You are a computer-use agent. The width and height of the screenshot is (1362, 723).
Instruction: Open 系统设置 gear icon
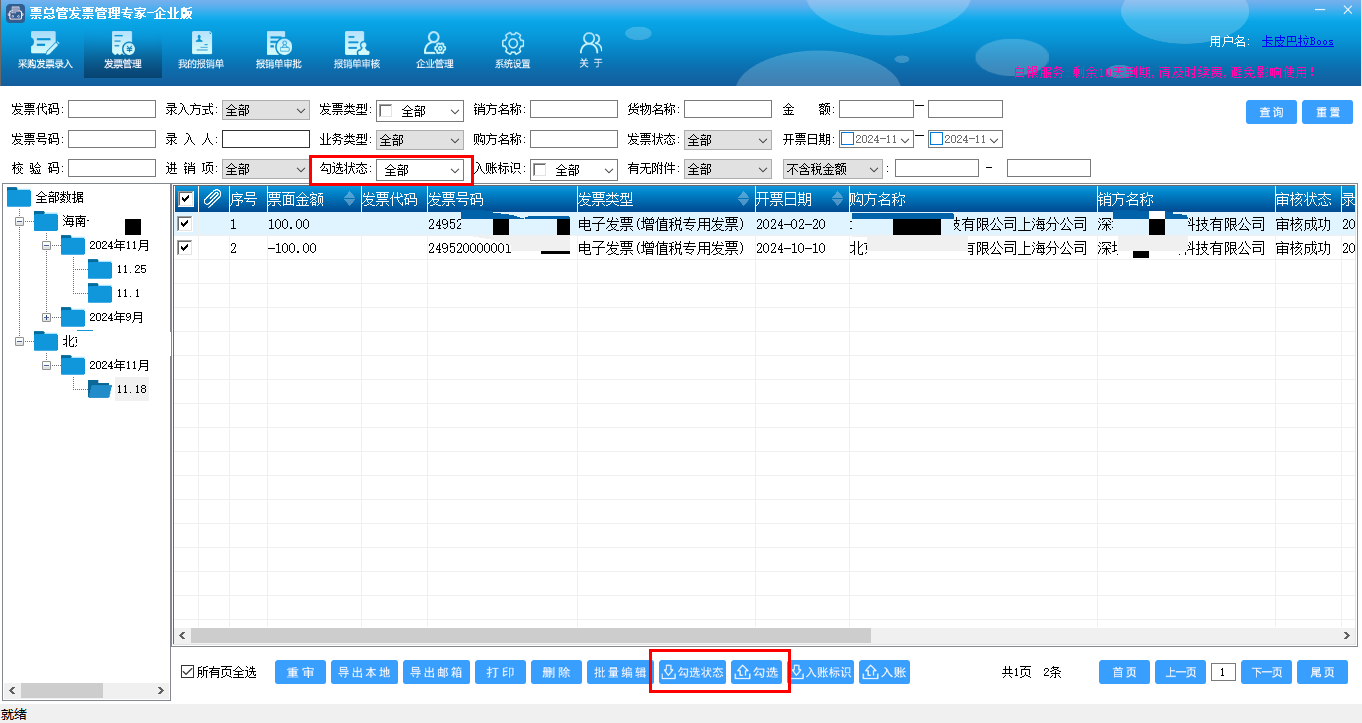click(512, 50)
